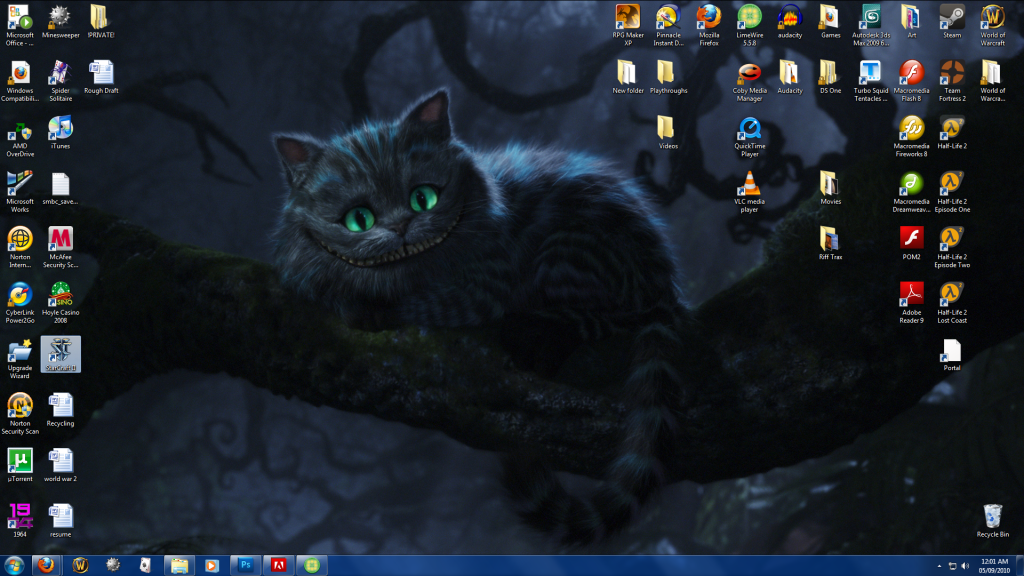Open the New folder icon

(x=628, y=76)
